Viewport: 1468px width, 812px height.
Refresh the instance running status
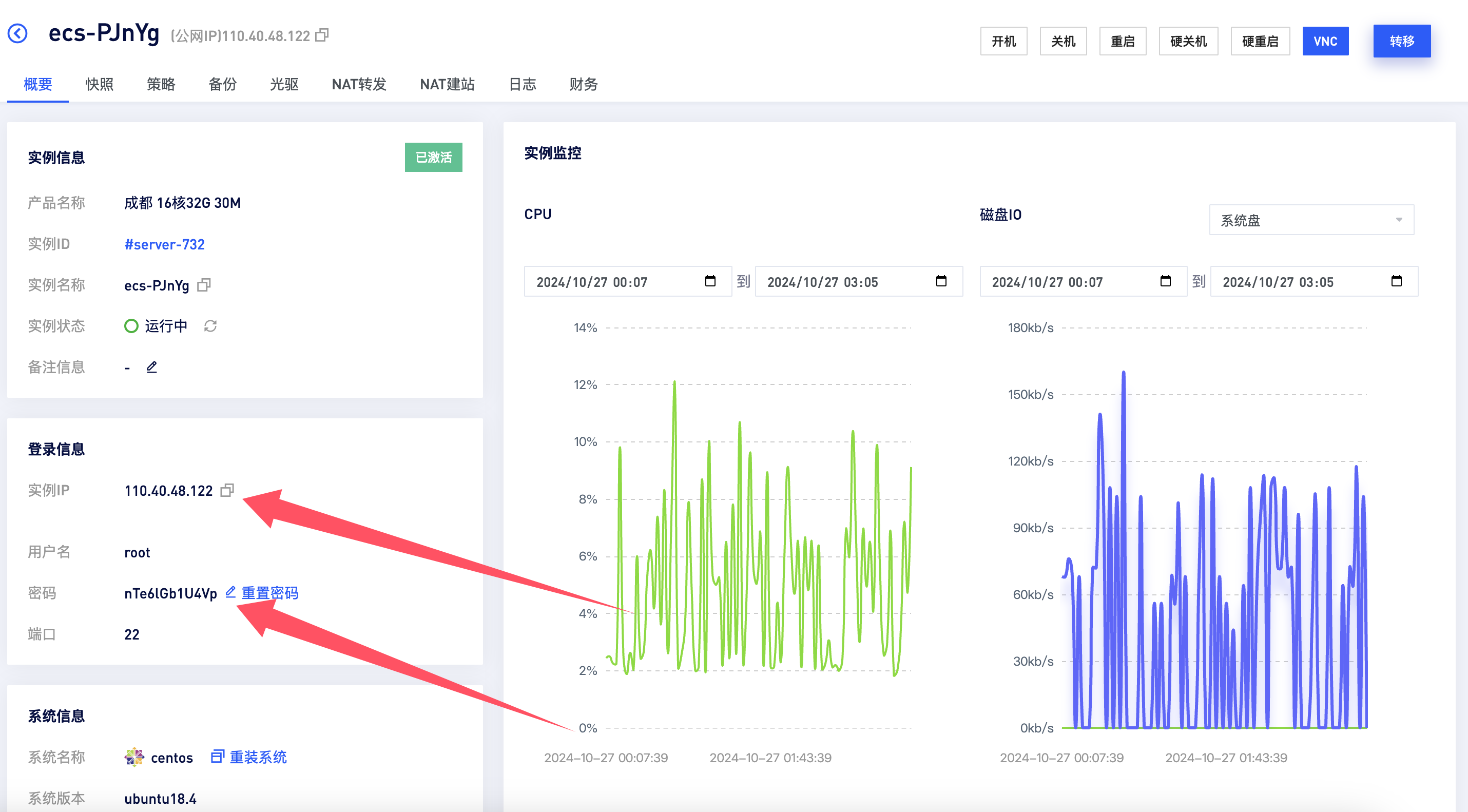tap(210, 326)
